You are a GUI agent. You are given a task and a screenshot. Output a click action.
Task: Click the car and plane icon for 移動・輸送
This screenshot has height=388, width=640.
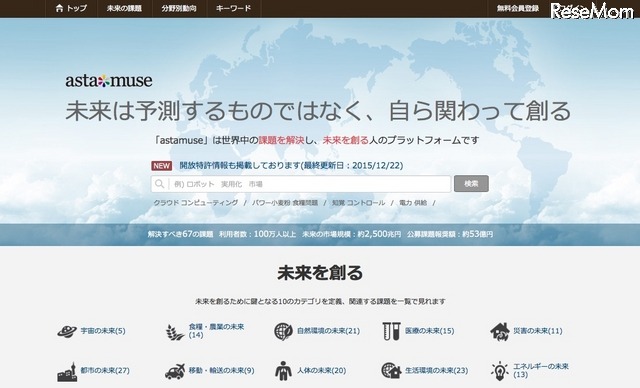click(175, 371)
